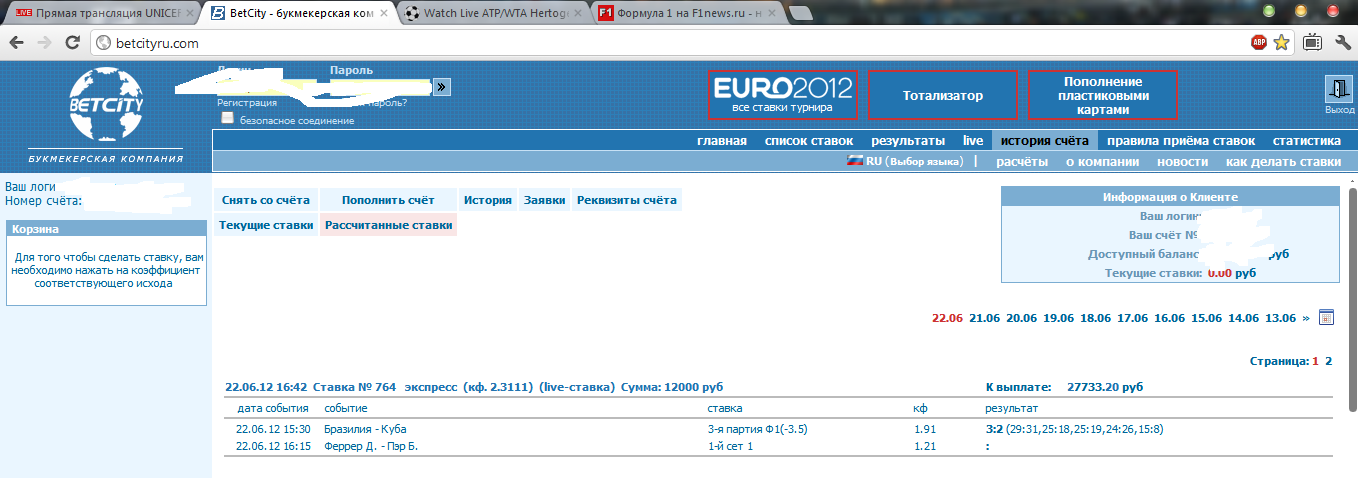Select date 13.06
The width and height of the screenshot is (1358, 478).
[x=1281, y=318]
